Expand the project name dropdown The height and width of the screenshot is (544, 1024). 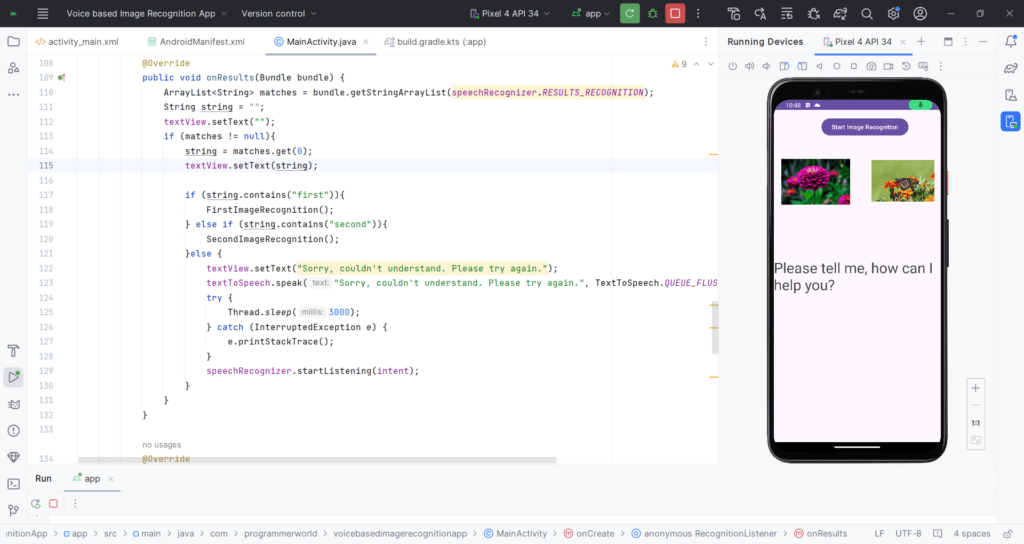146,13
